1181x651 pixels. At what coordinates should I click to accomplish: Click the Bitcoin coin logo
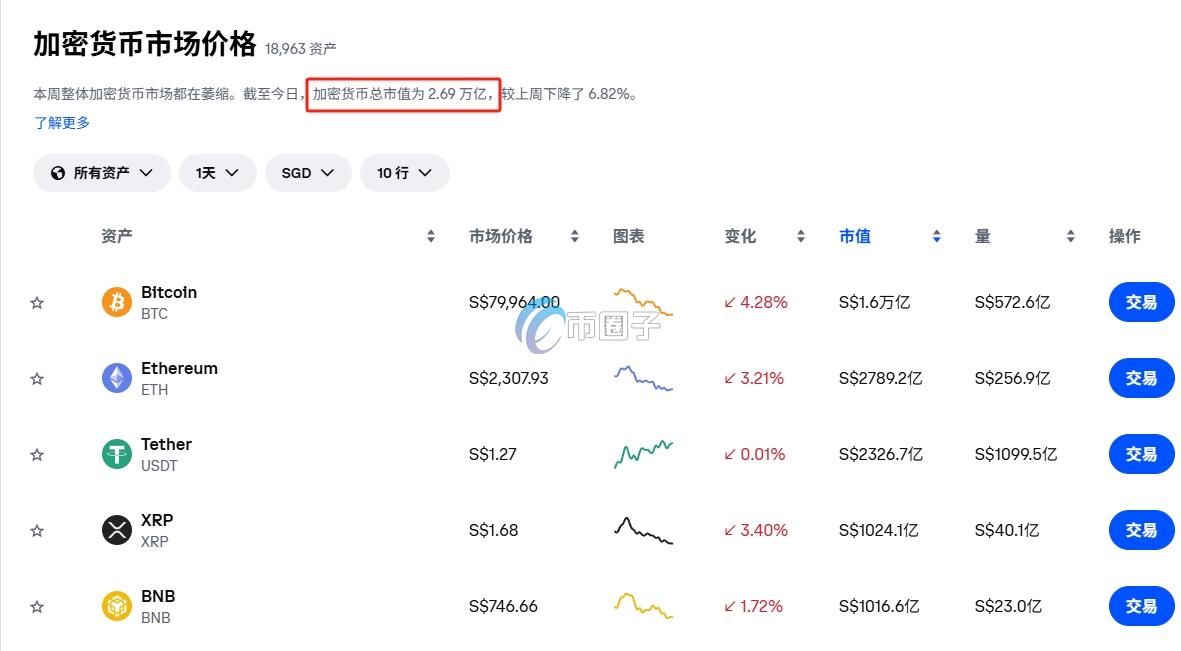pos(117,302)
